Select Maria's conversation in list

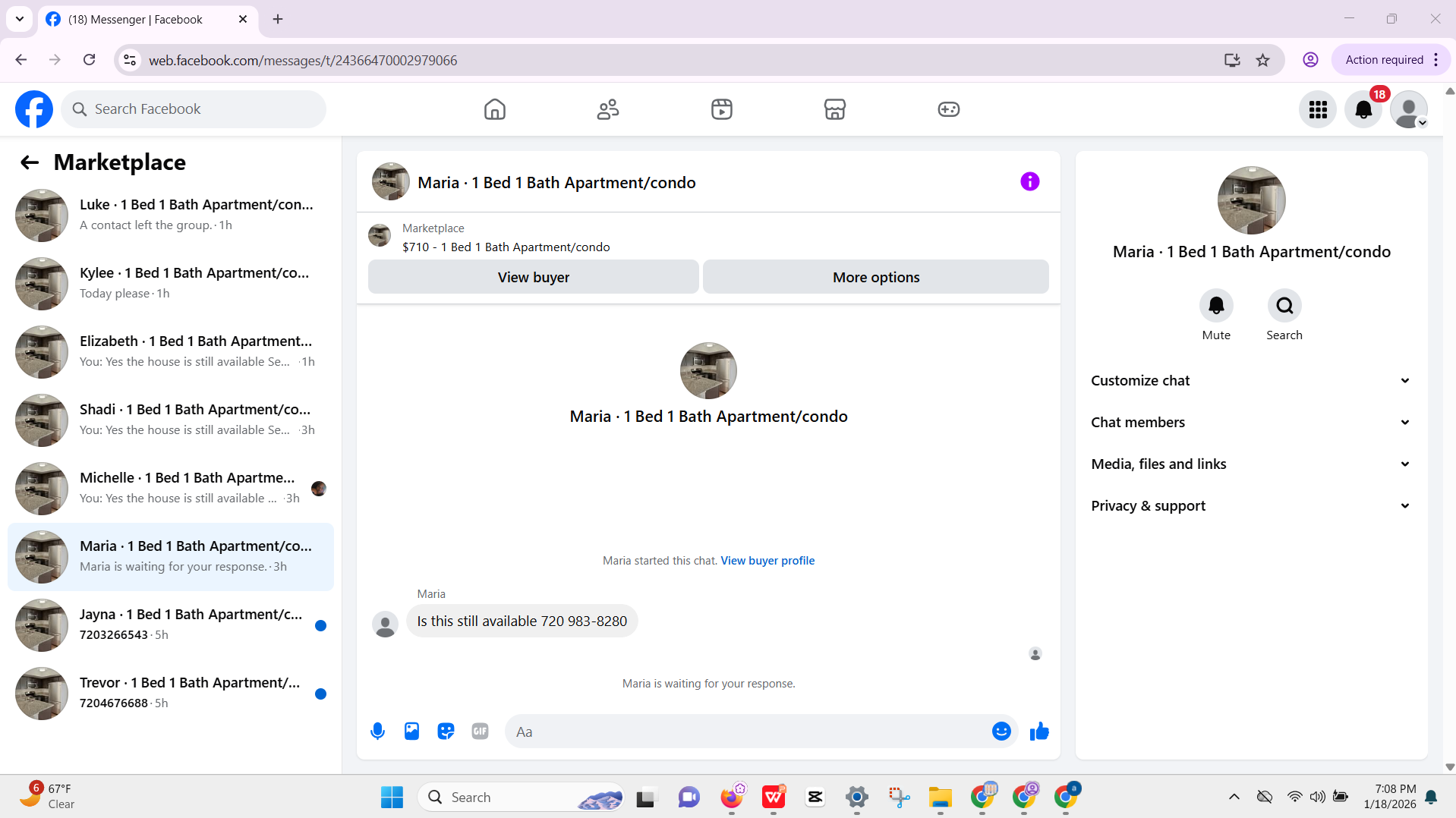coord(171,557)
